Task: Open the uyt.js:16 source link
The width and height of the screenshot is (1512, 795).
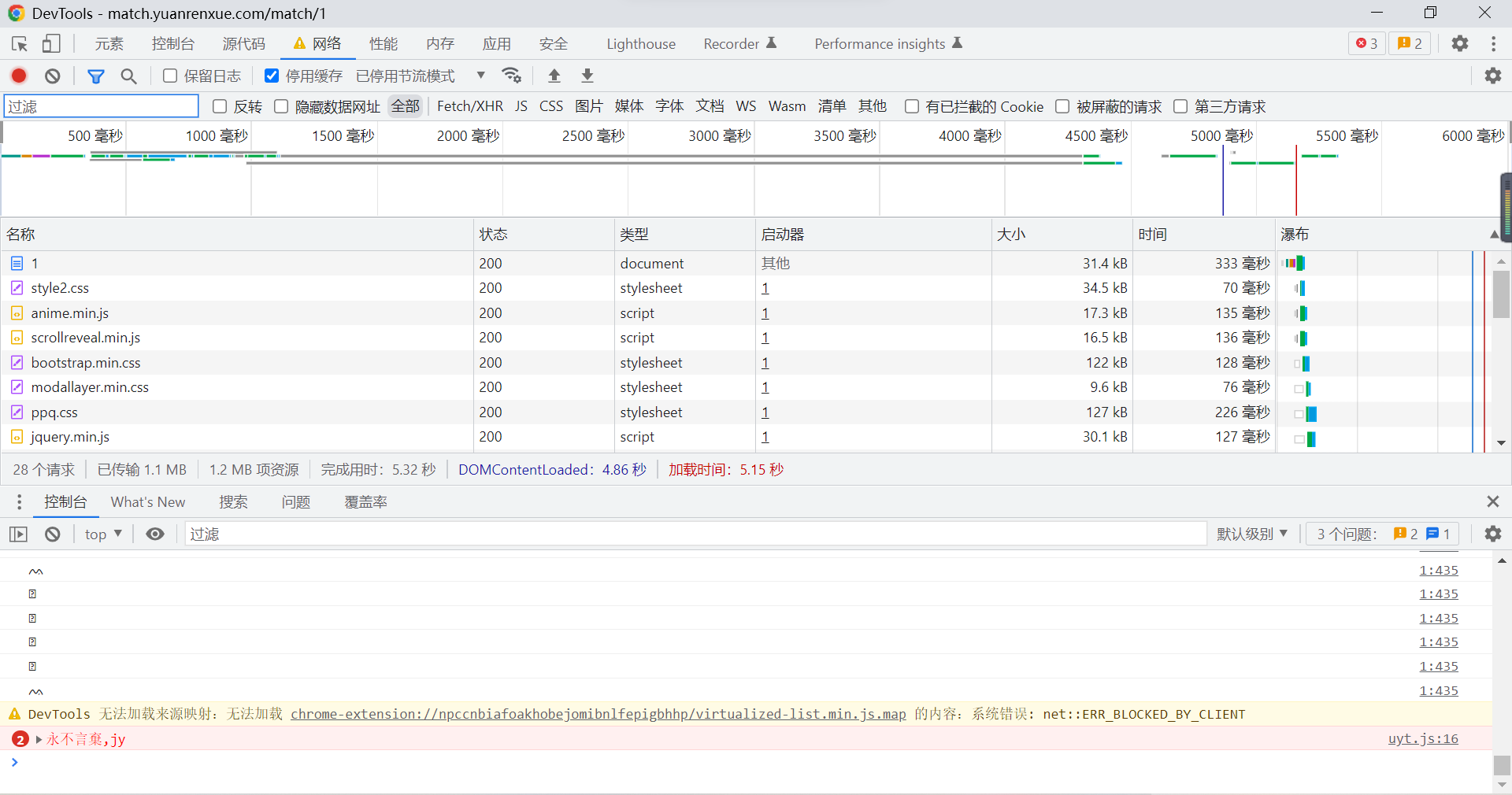Action: coord(1423,739)
